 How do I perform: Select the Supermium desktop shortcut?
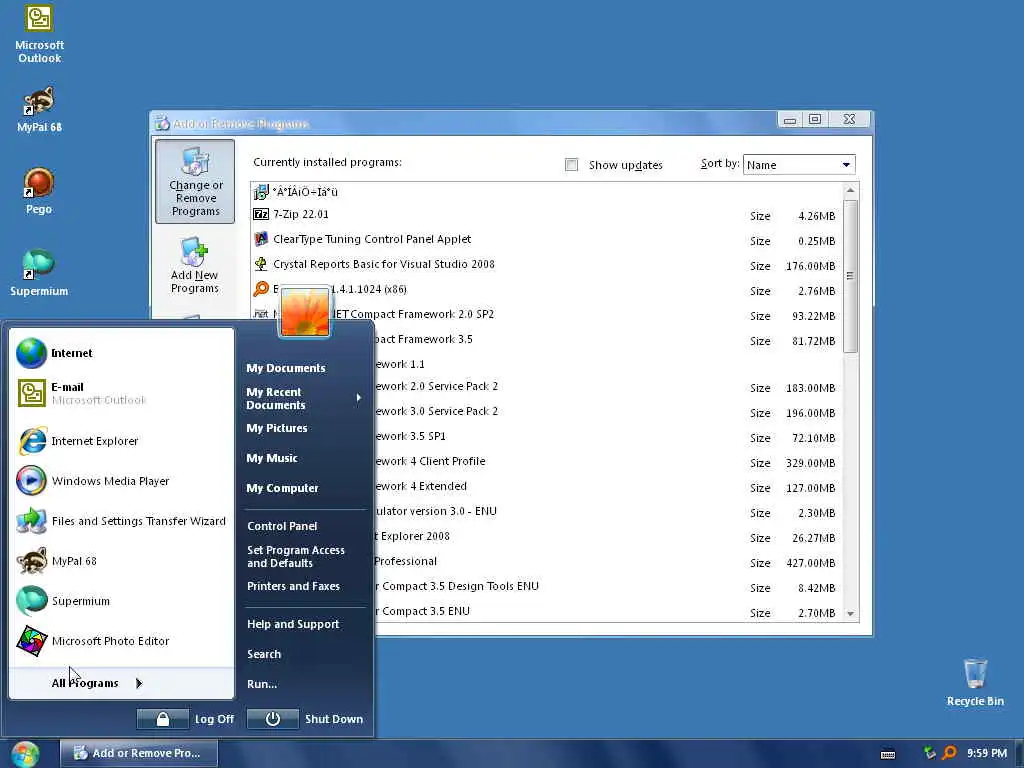pos(39,273)
